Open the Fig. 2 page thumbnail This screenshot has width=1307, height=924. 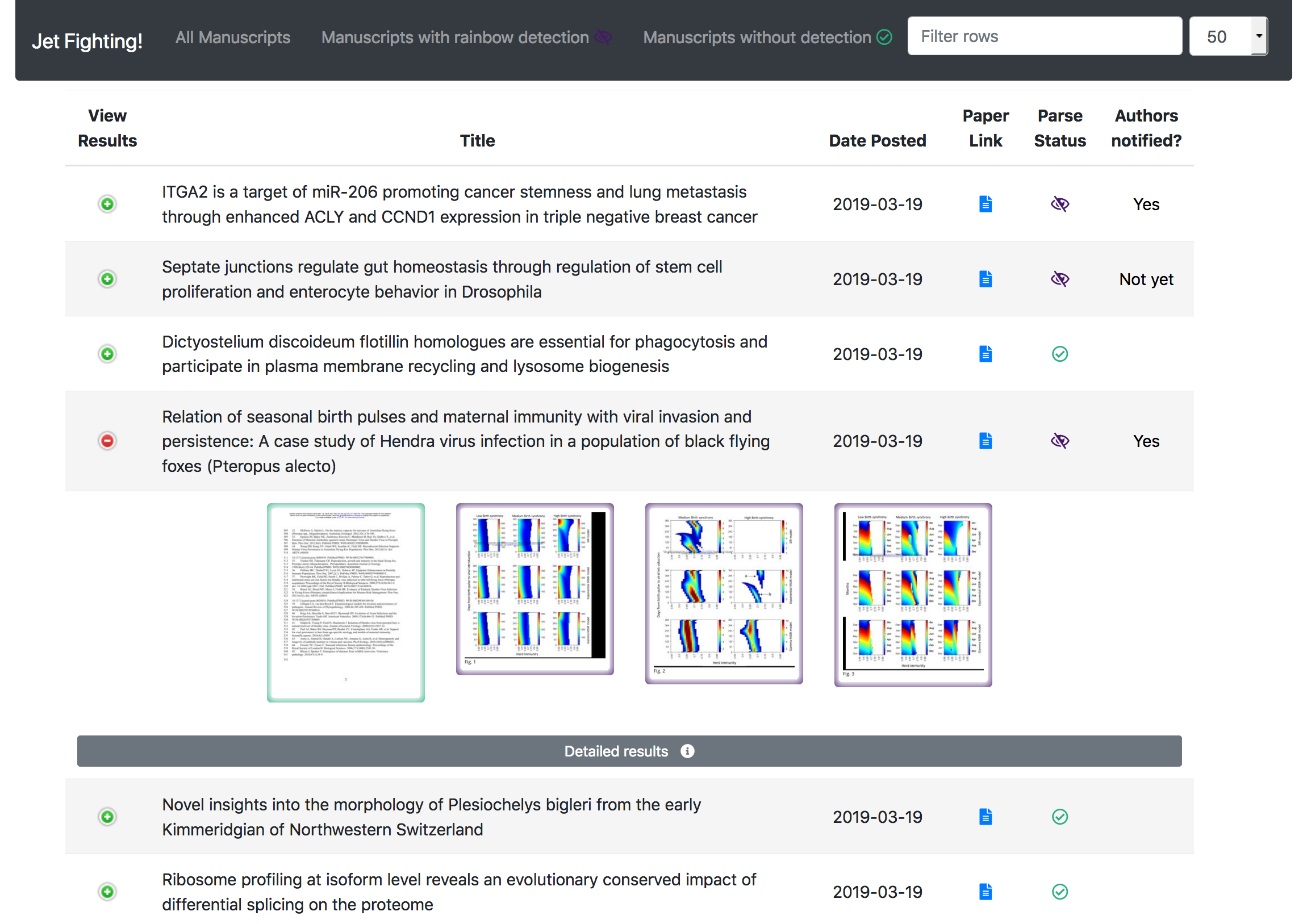[x=724, y=593]
